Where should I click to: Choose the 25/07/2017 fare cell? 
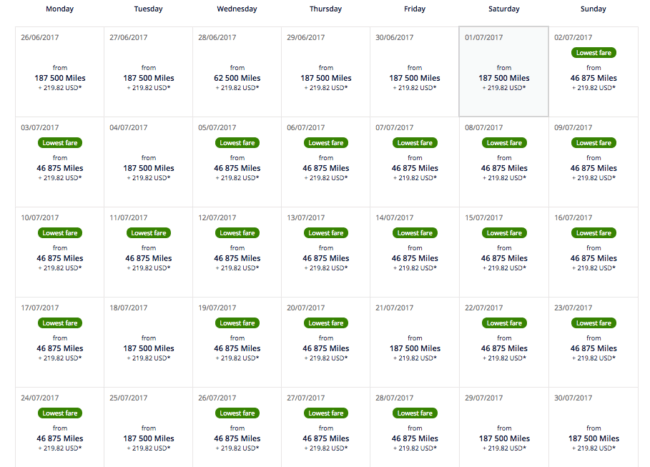[148, 427]
